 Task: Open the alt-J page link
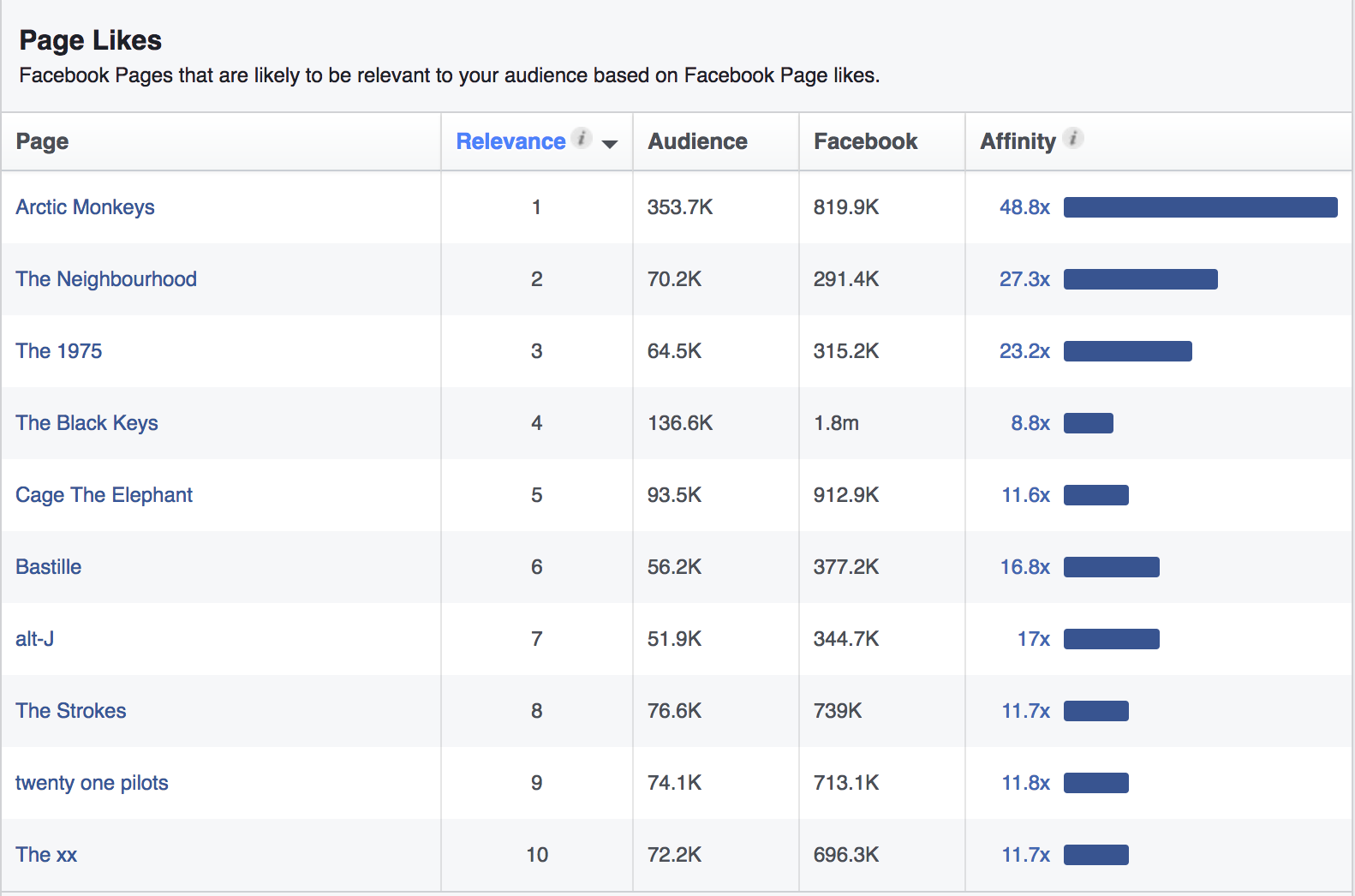(34, 639)
